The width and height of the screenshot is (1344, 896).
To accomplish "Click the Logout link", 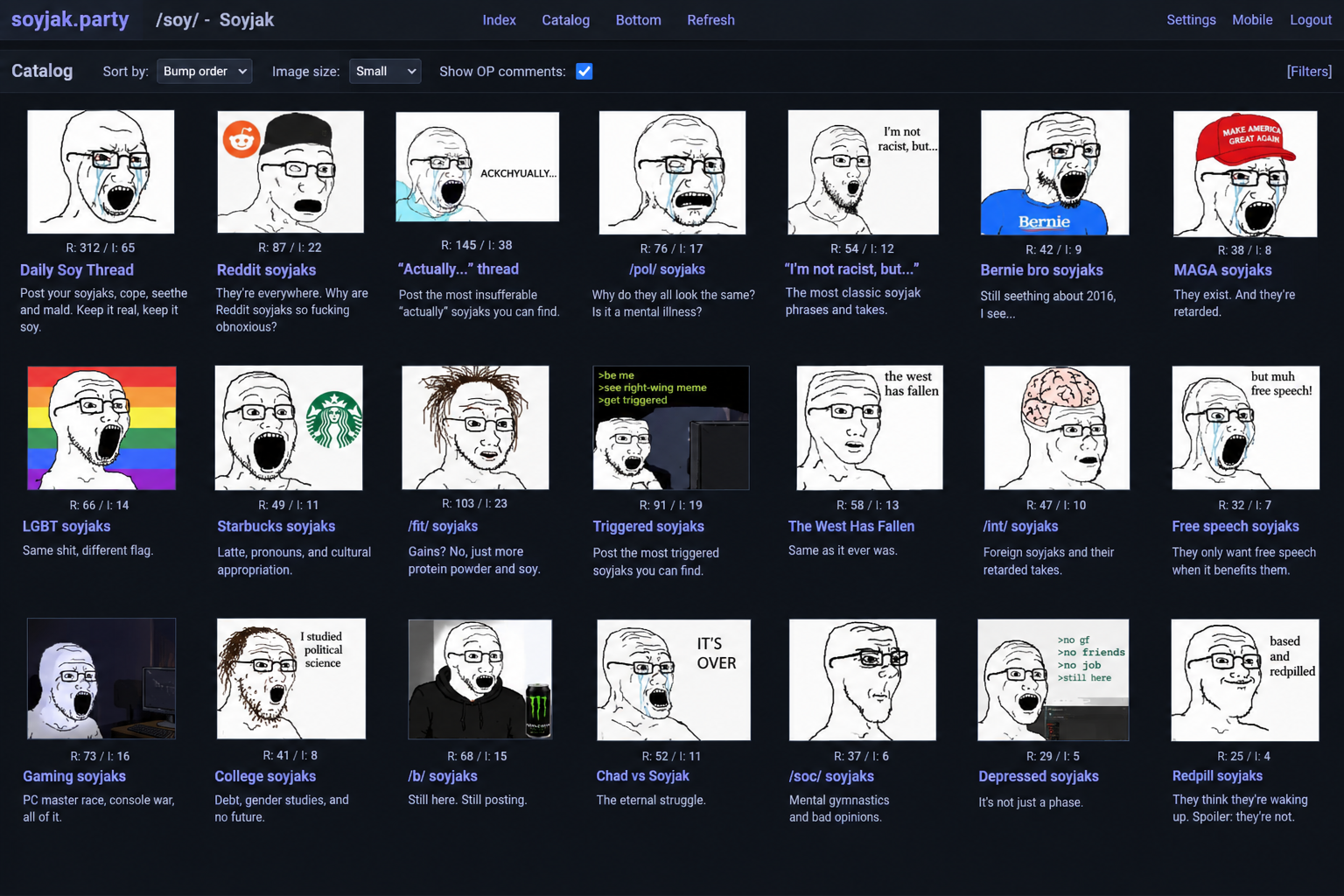I will 1311,20.
